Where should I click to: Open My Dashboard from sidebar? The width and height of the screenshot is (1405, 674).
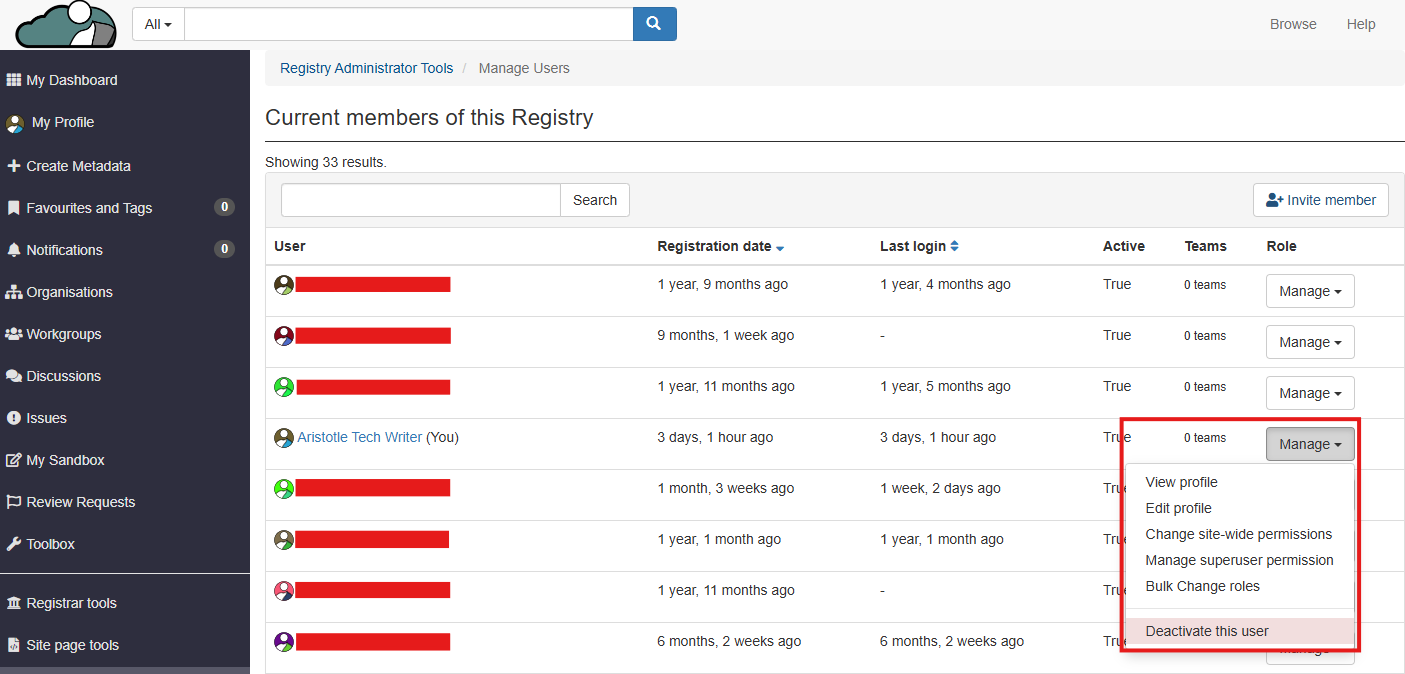71,80
